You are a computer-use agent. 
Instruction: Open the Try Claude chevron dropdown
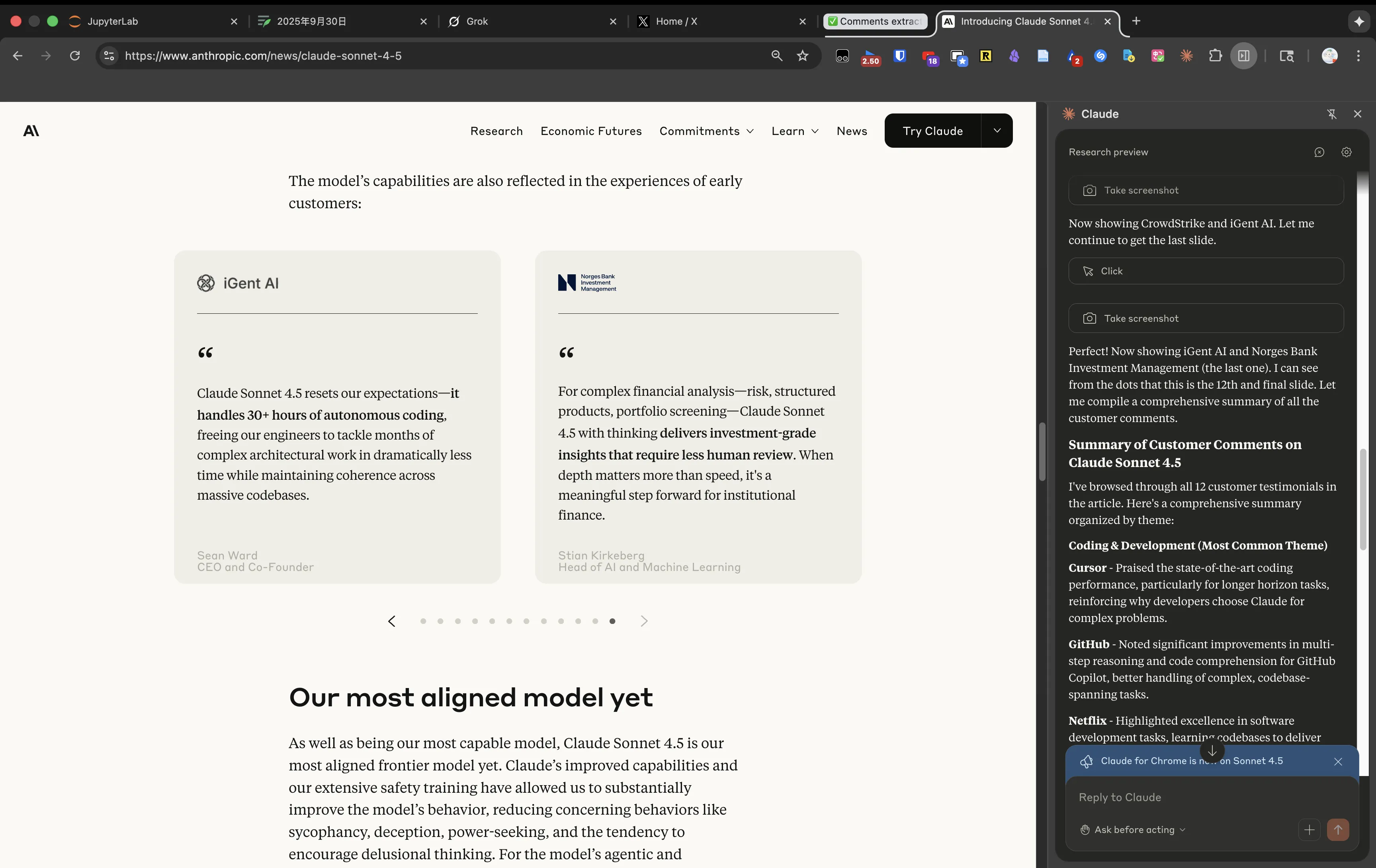click(x=997, y=130)
